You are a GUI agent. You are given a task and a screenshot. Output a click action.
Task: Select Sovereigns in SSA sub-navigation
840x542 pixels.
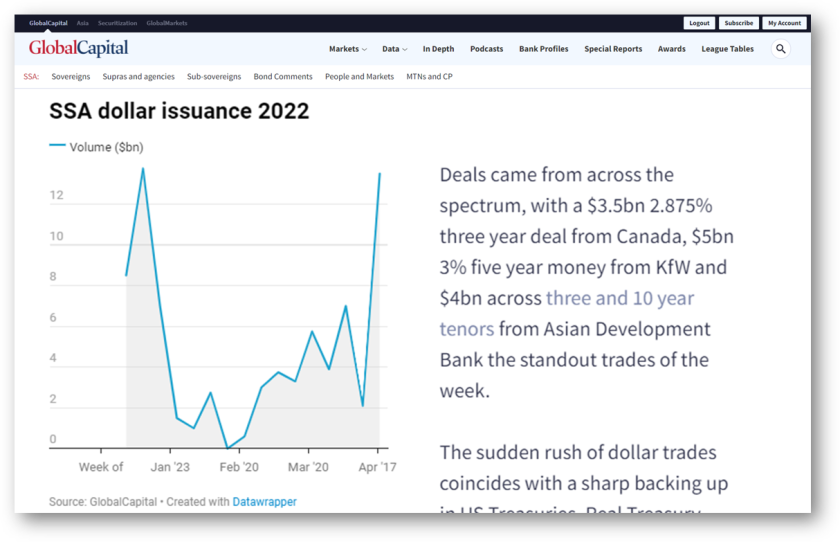pyautogui.click(x=71, y=77)
